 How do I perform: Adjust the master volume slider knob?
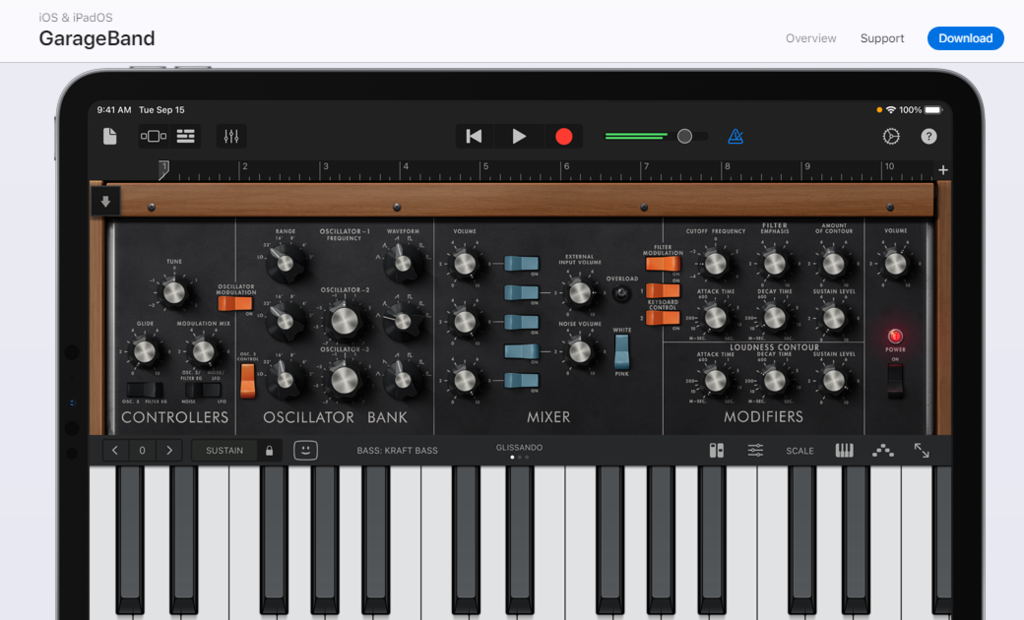(x=684, y=136)
